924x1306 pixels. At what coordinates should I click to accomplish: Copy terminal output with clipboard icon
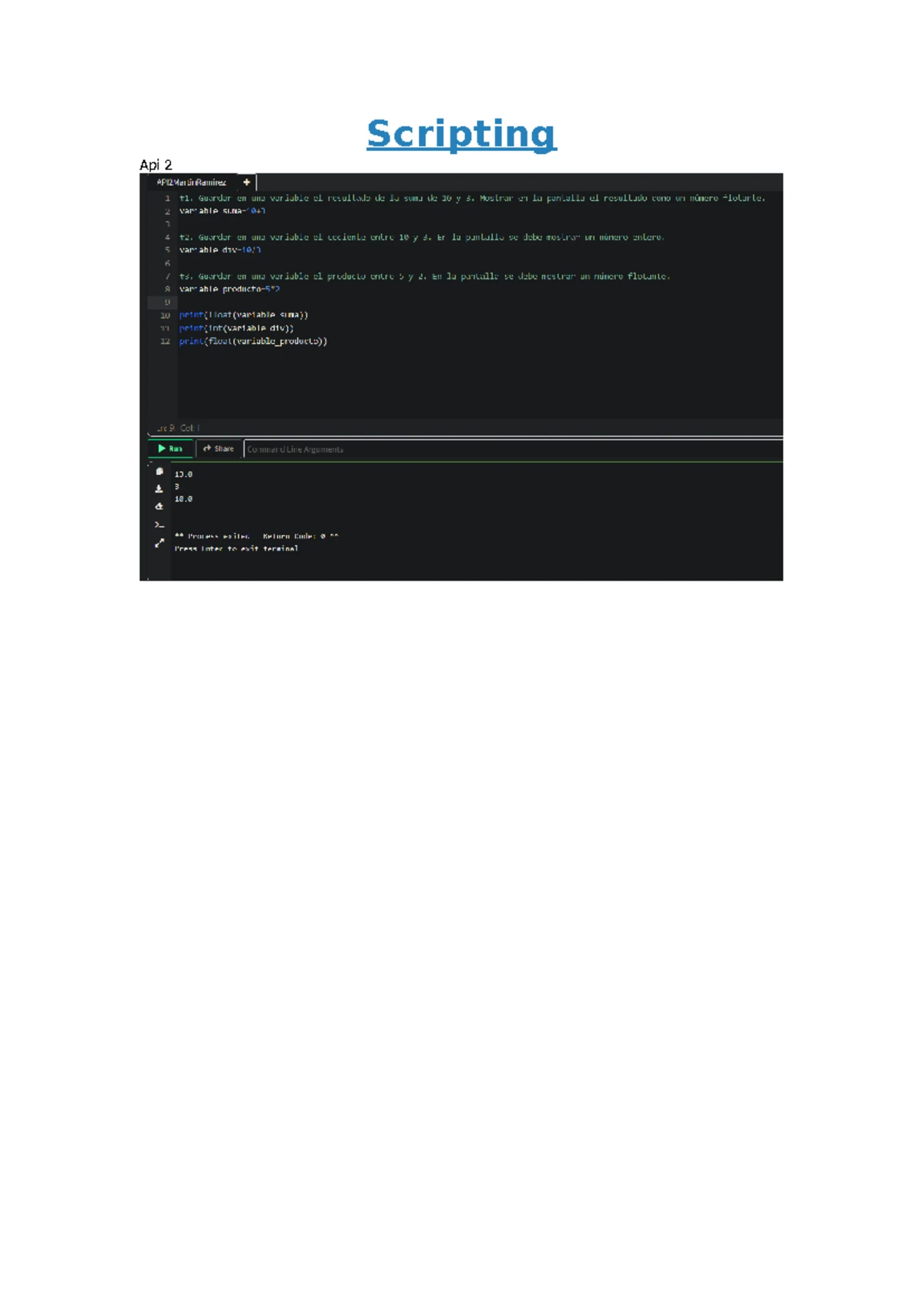[x=159, y=471]
